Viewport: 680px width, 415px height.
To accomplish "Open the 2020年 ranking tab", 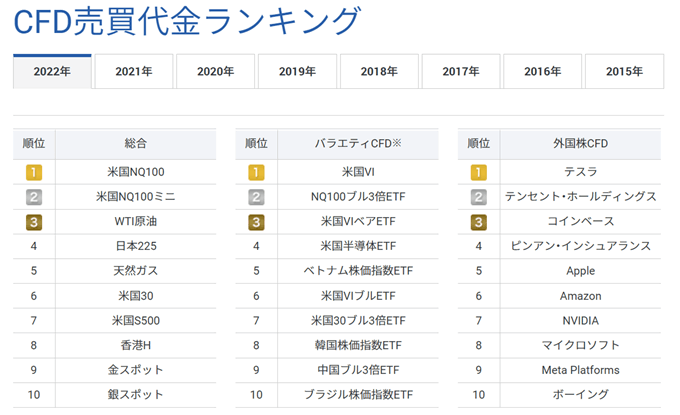I will pyautogui.click(x=216, y=72).
